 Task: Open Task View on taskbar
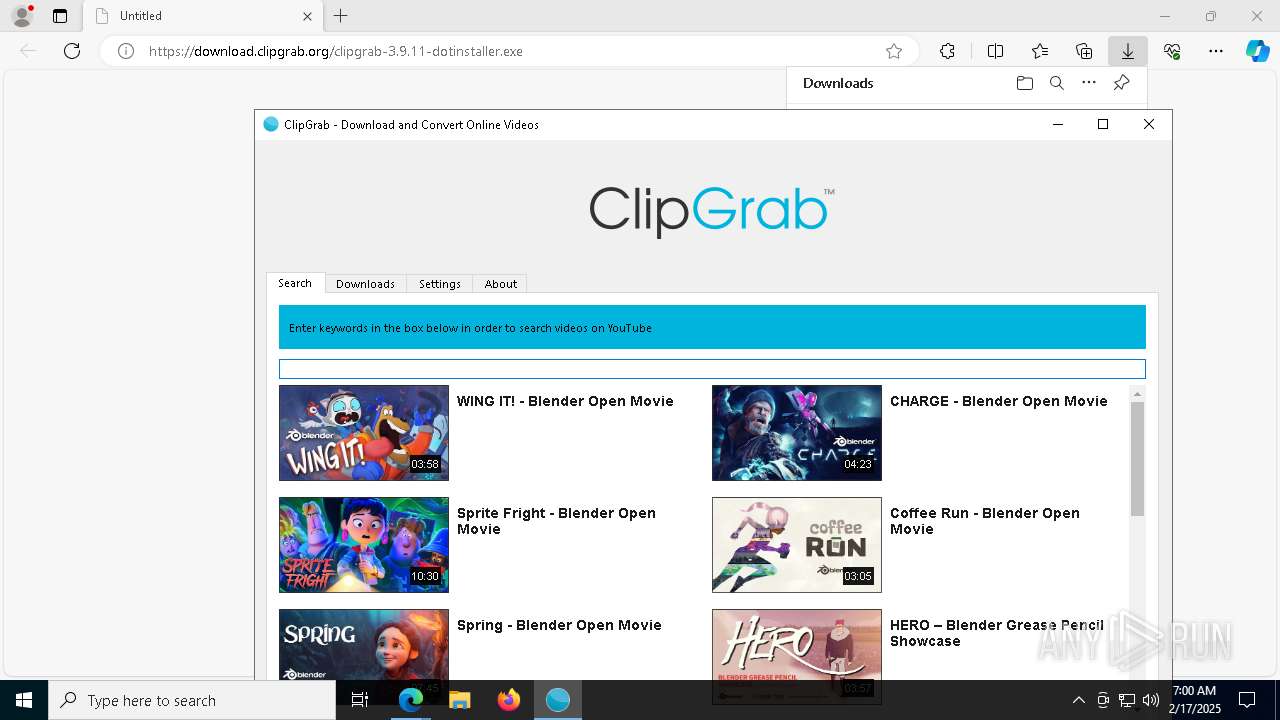pyautogui.click(x=361, y=700)
